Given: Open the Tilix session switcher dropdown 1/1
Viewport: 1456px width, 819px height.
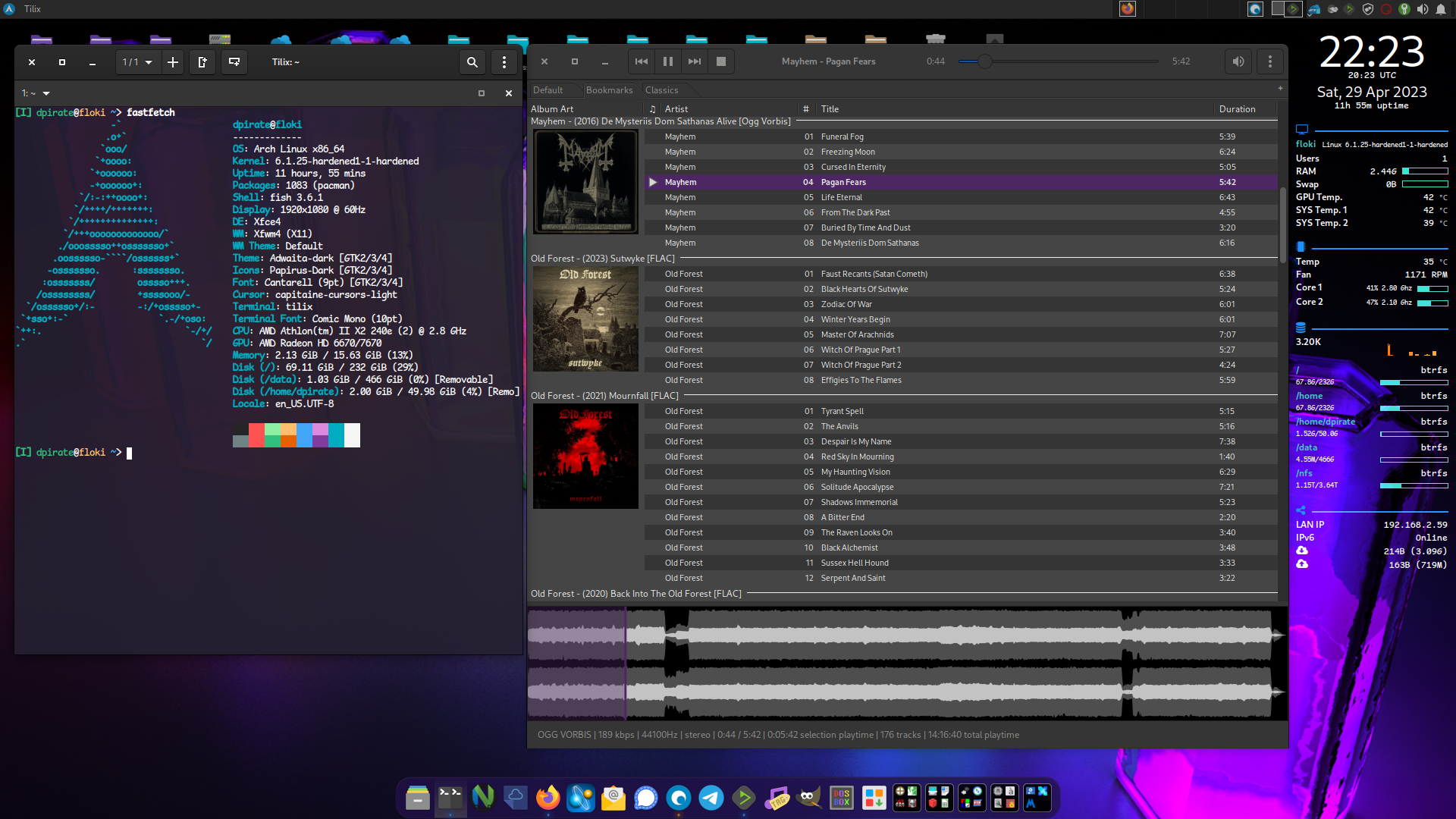Looking at the screenshot, I should pyautogui.click(x=137, y=62).
